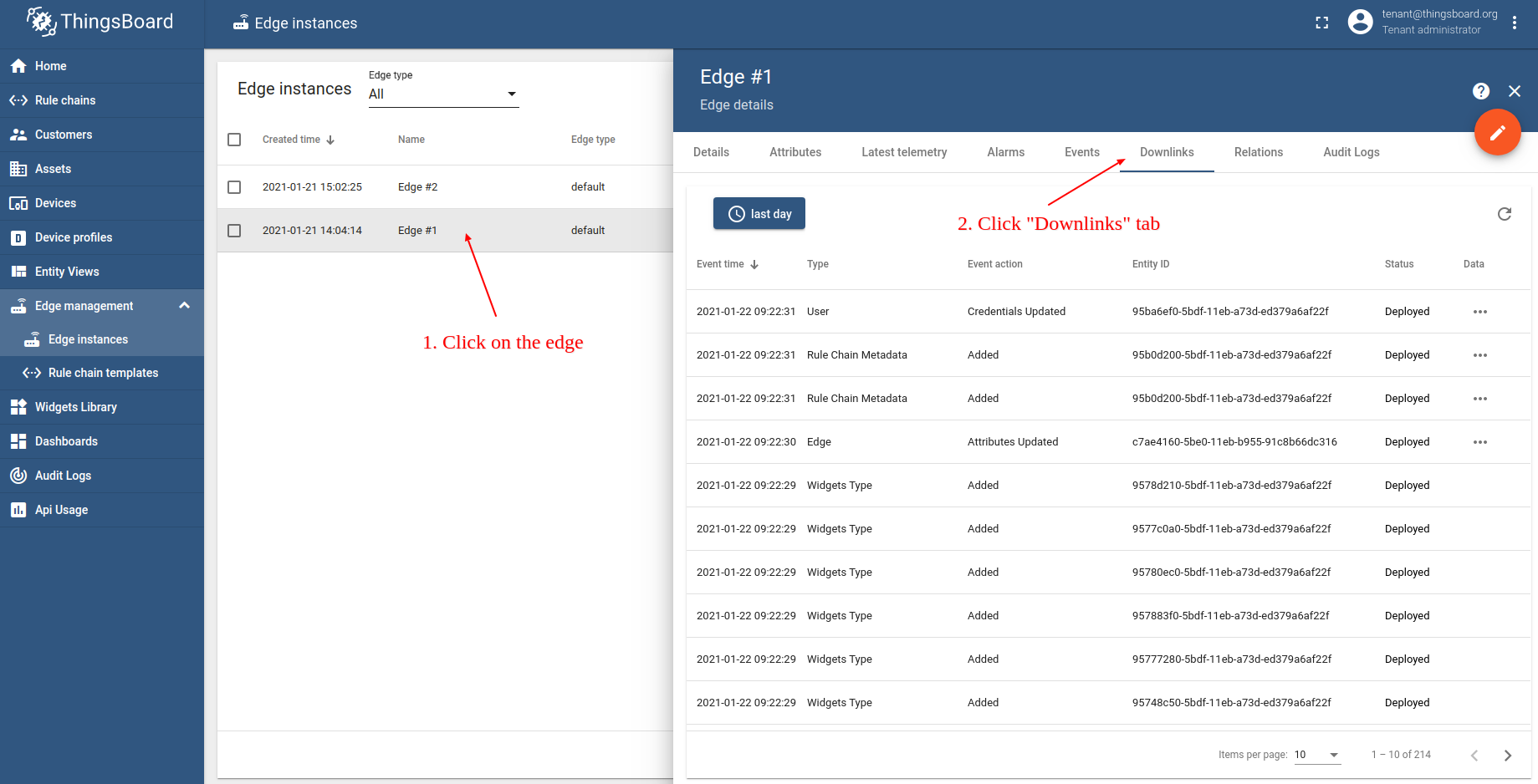1538x784 pixels.
Task: Toggle fullscreen mode icon in header
Action: 1322,23
